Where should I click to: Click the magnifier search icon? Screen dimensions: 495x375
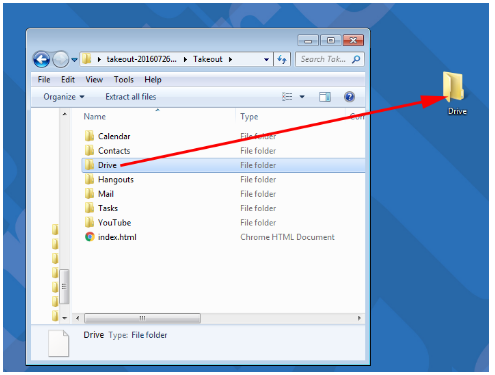pyautogui.click(x=356, y=59)
